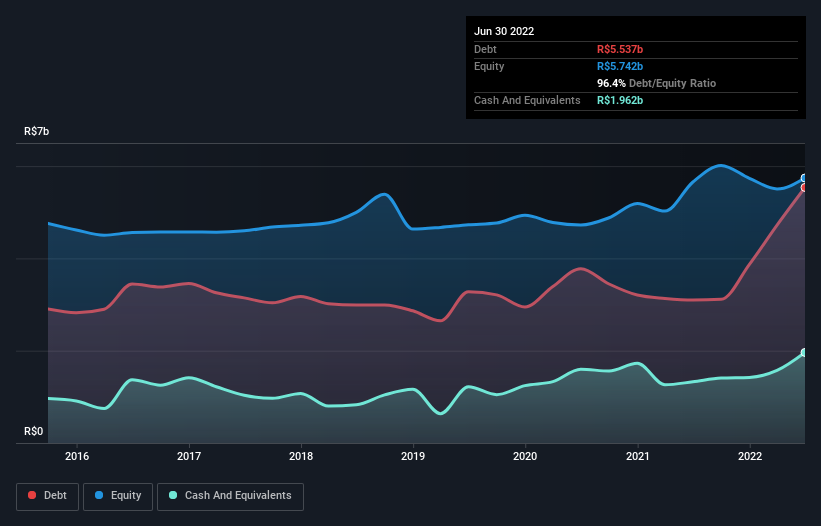The image size is (821, 526).
Task: Select the 2019 x-axis label
Action: tap(413, 457)
